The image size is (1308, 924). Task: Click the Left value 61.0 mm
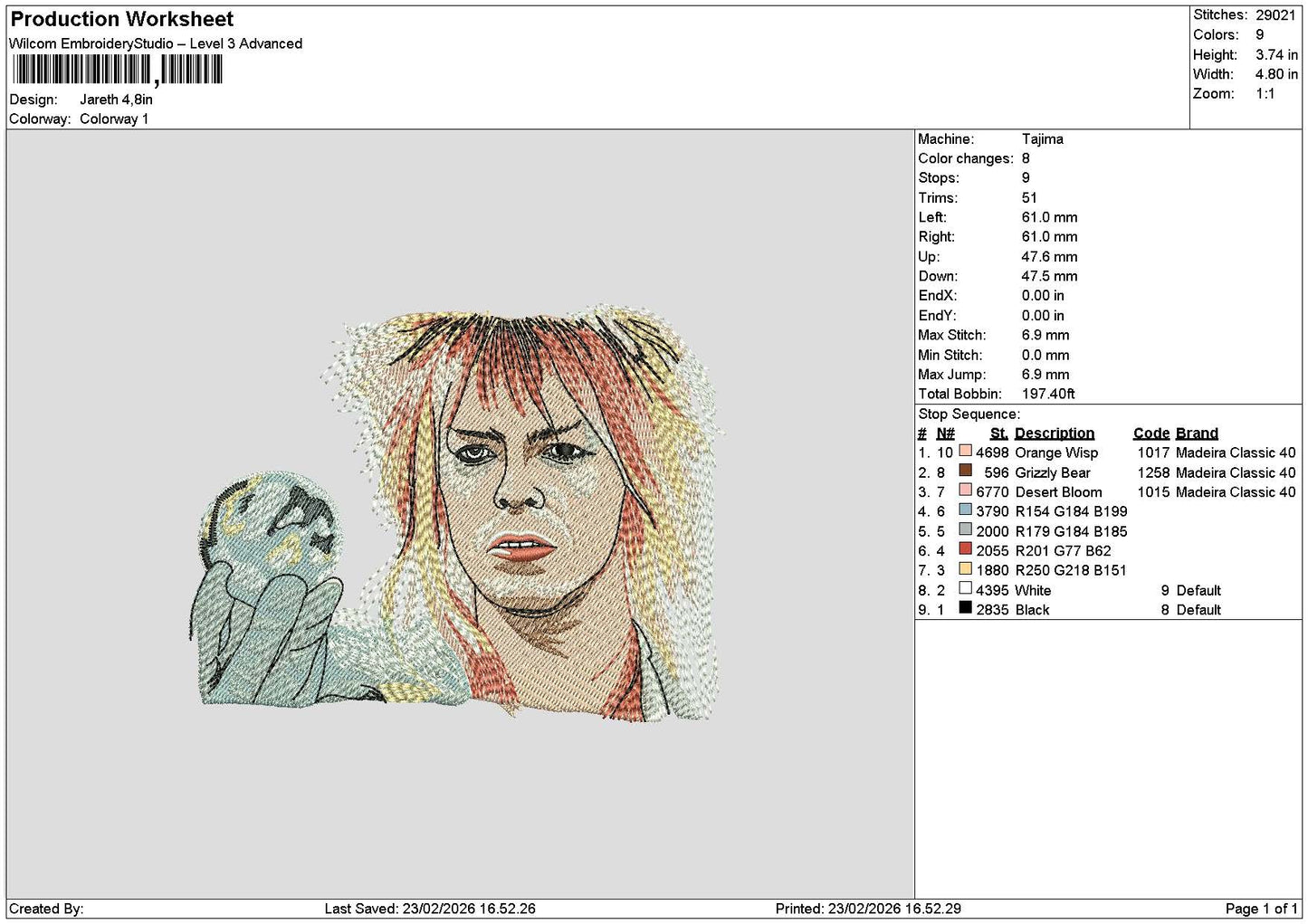tap(1049, 217)
